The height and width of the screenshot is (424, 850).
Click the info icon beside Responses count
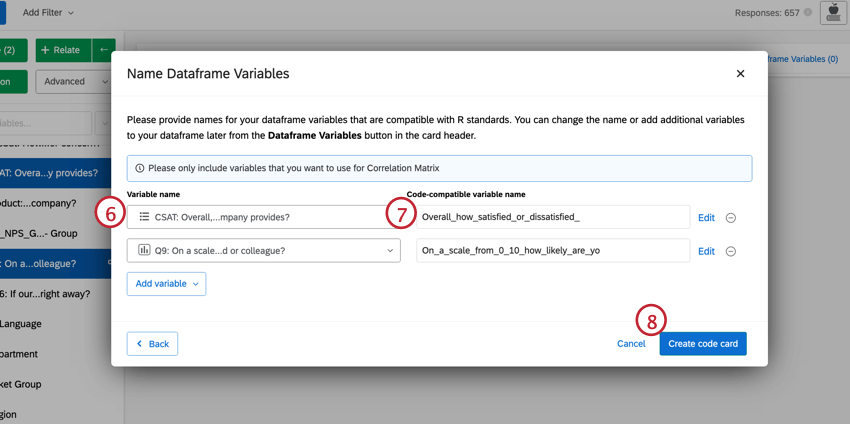point(808,13)
